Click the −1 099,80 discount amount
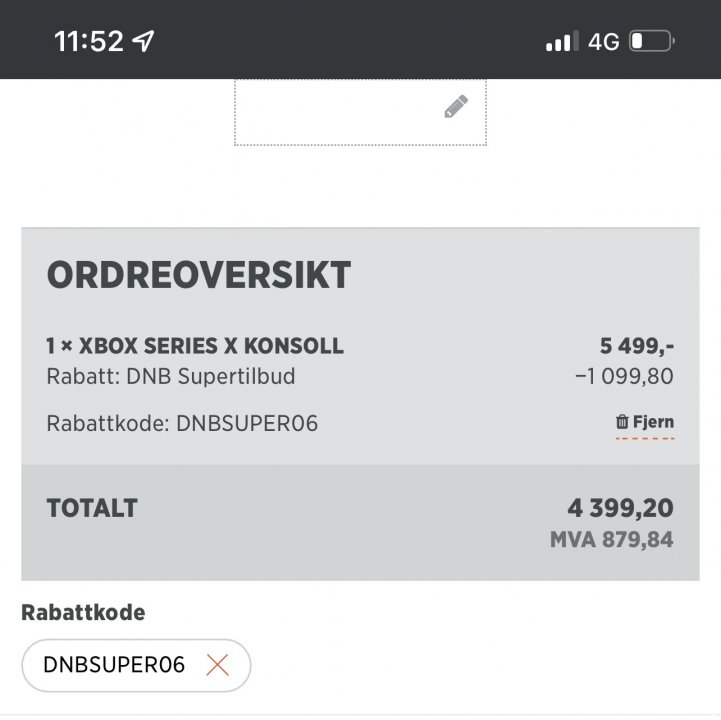721x720 pixels. click(x=624, y=376)
